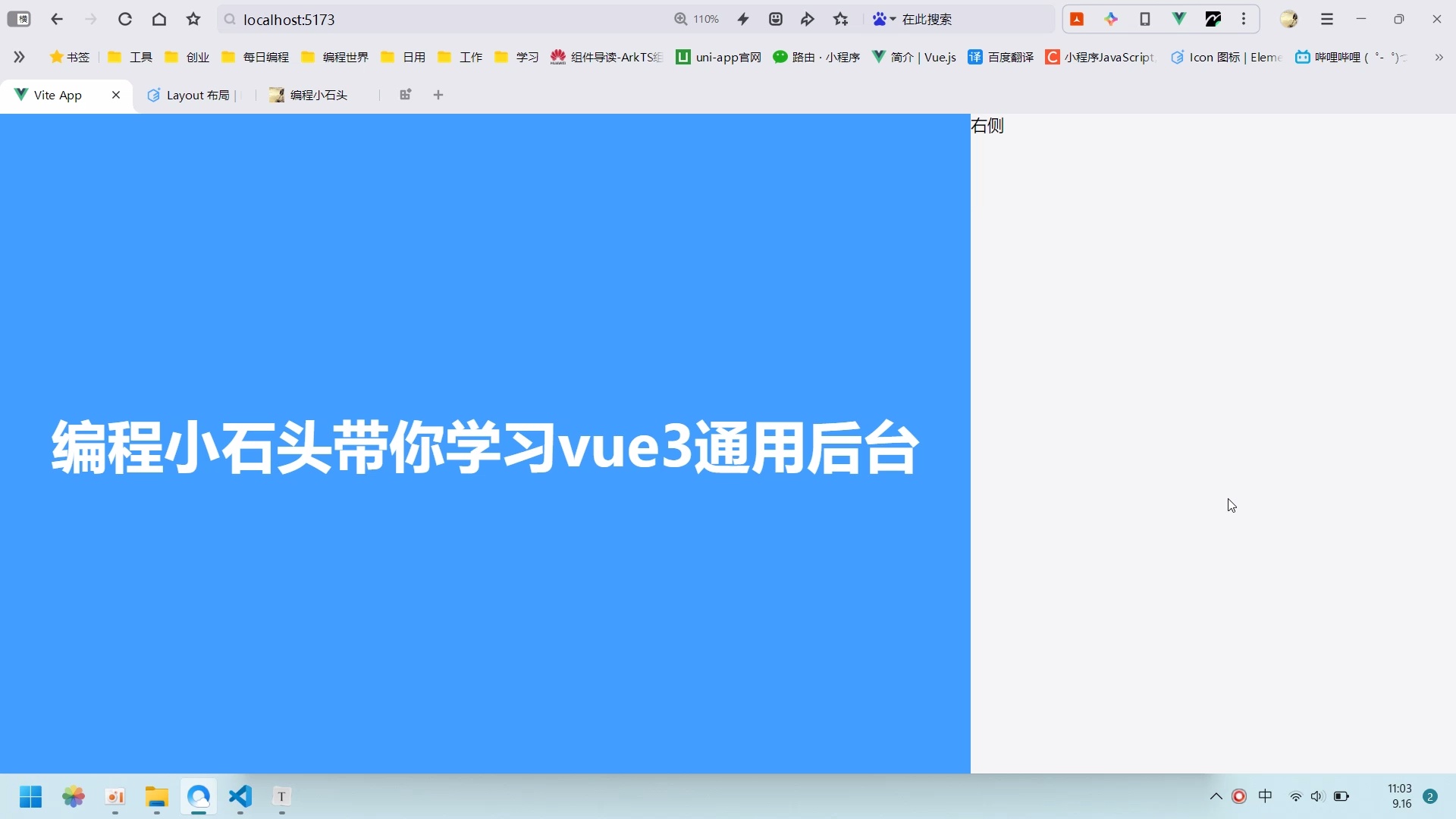Open the bookmark star icon in address bar
This screenshot has width=1456, height=819.
(x=842, y=19)
